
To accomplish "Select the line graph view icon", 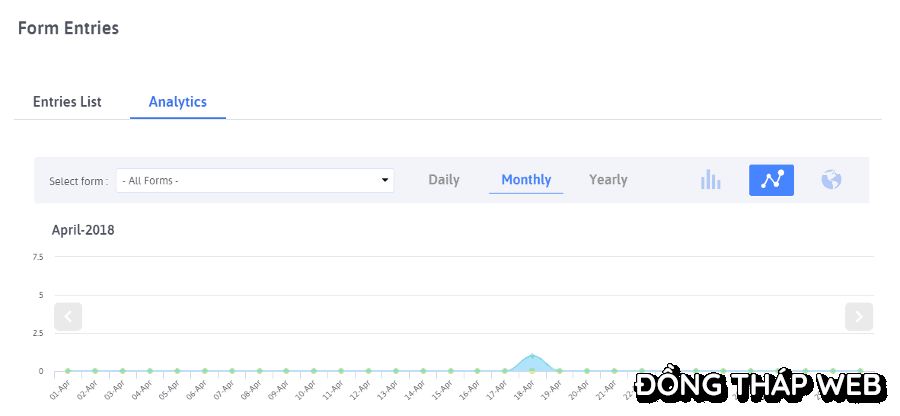I will coord(771,180).
